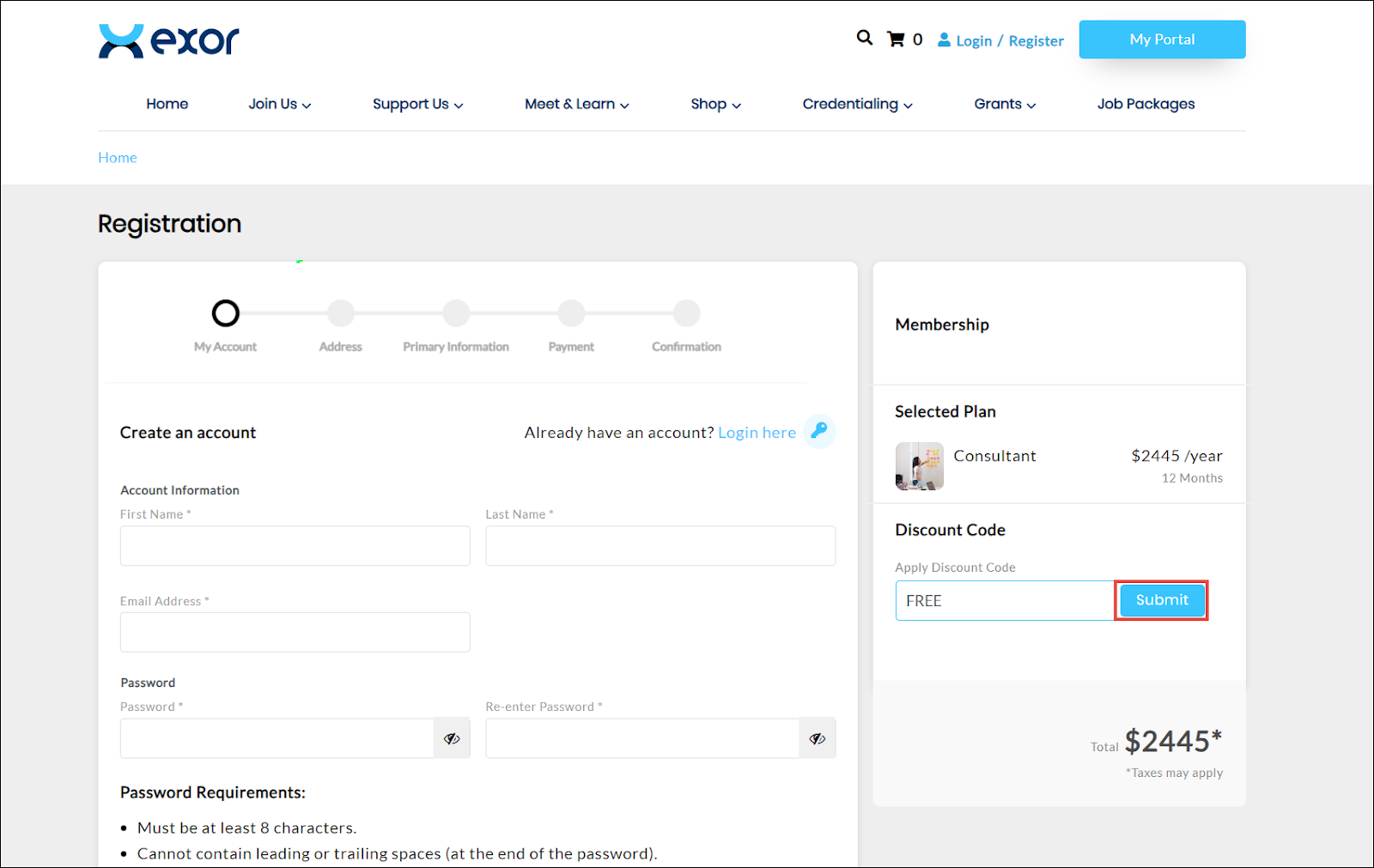Click the My Portal button

1162,39
